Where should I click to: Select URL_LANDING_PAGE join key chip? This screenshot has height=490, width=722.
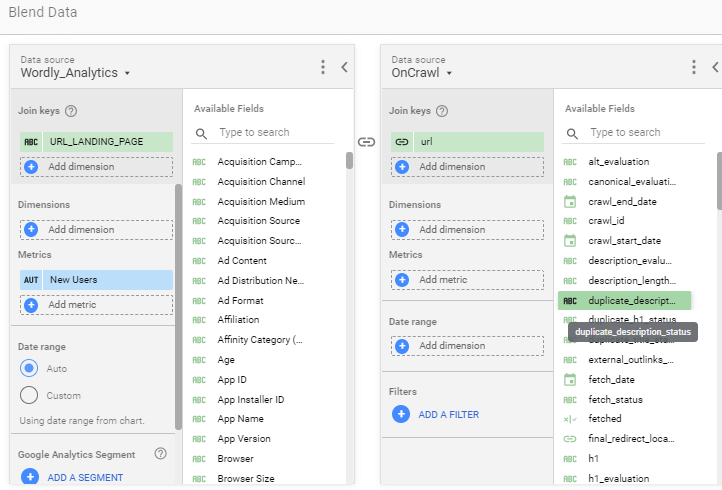coord(96,142)
